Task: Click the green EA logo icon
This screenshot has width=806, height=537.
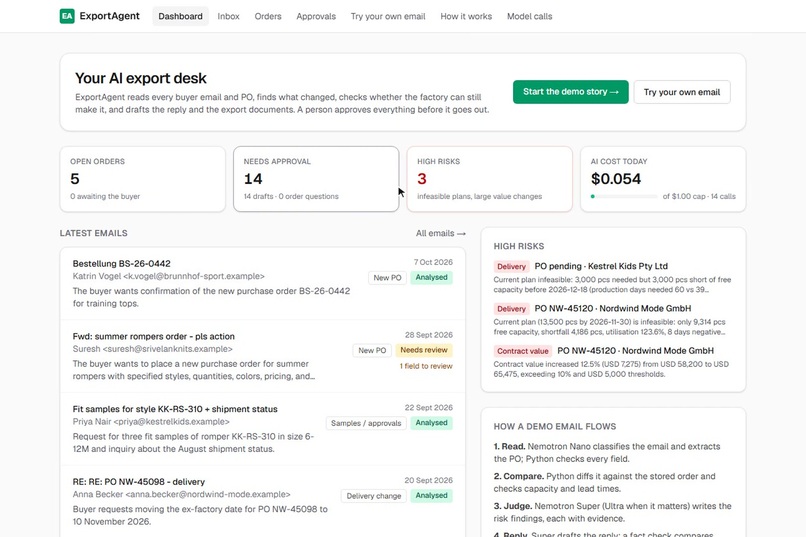Action: [67, 16]
